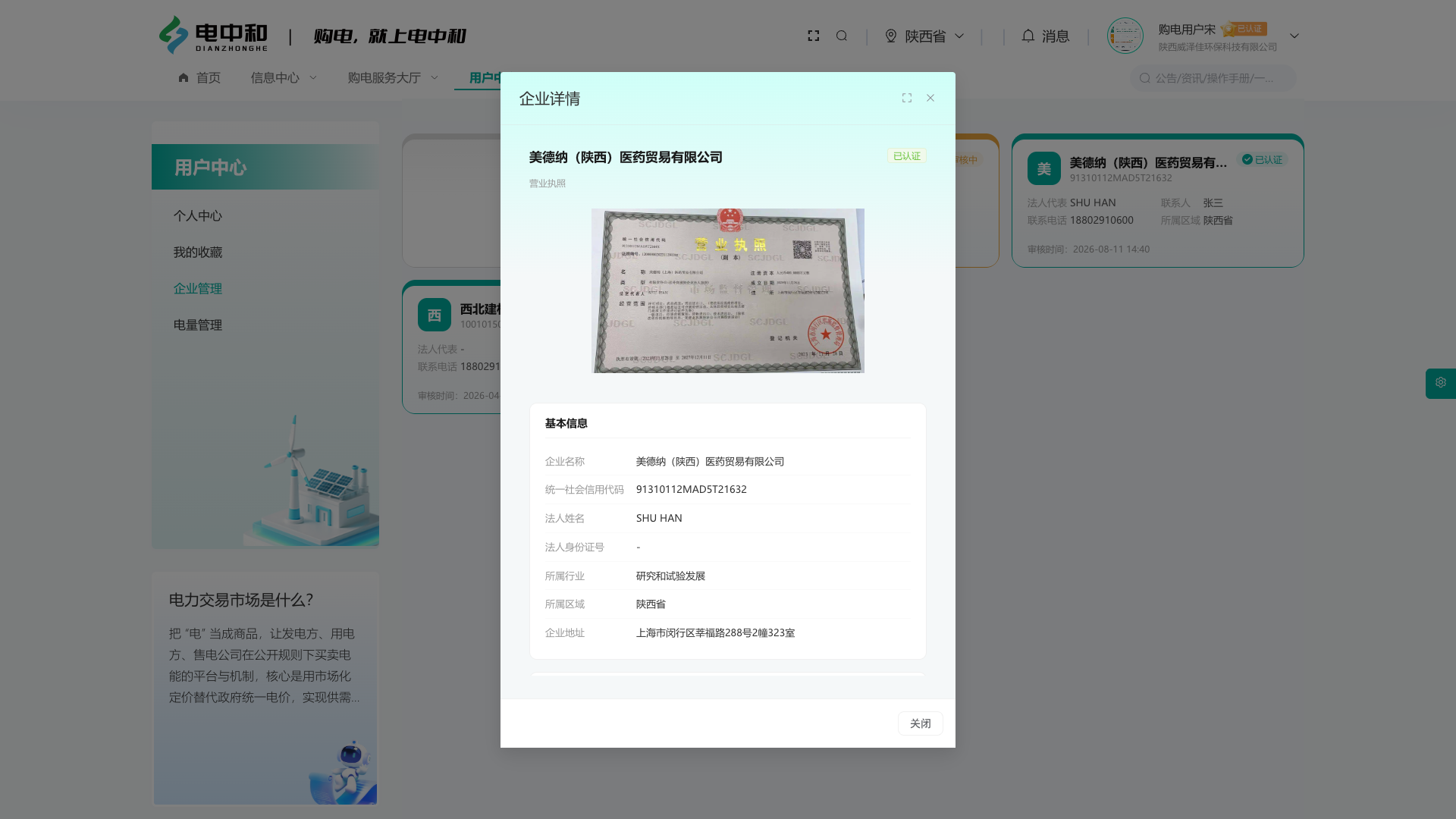Expand 信息中心 menu
Image resolution: width=1456 pixels, height=819 pixels.
[284, 77]
